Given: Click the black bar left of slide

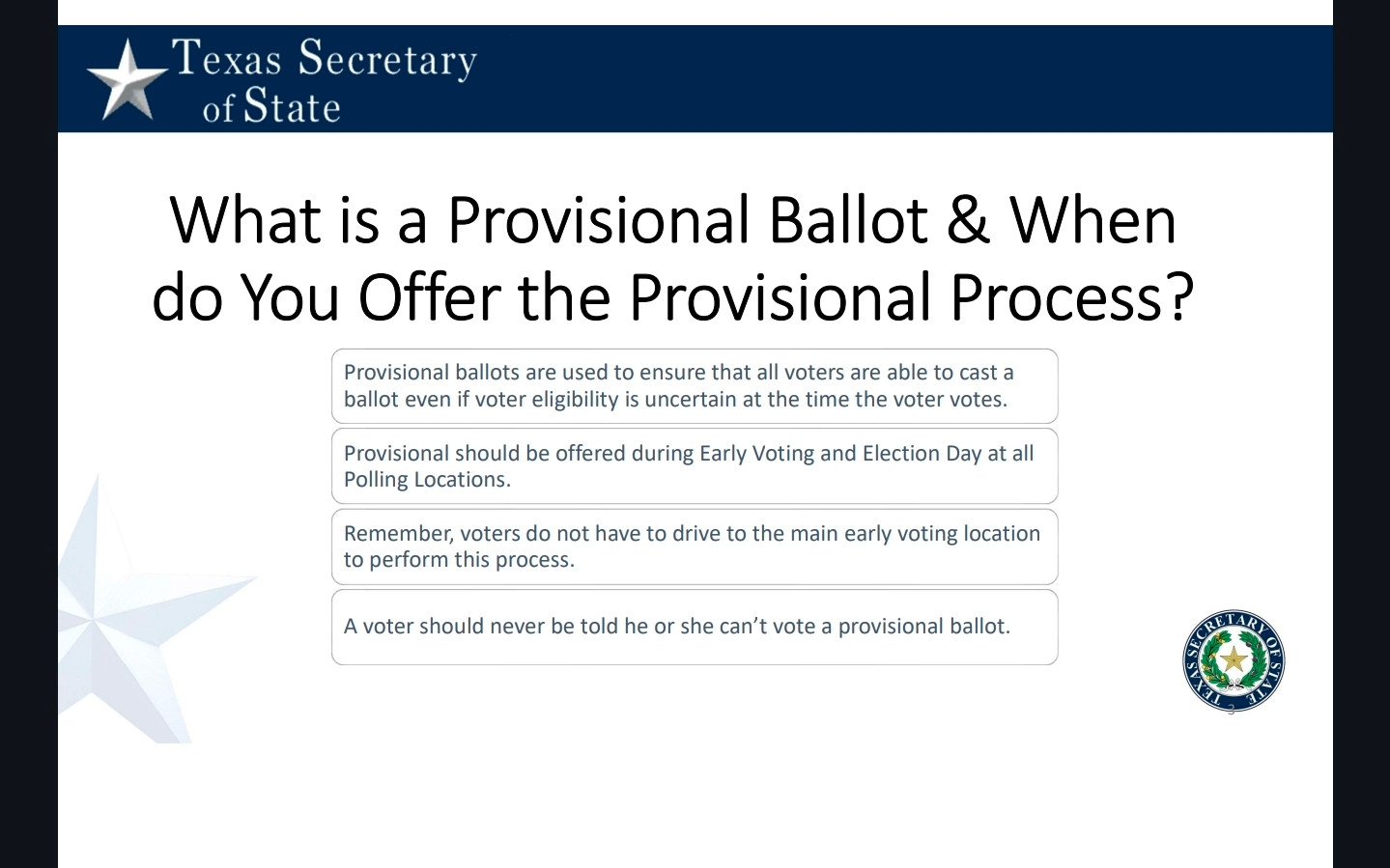Looking at the screenshot, I should pos(28,434).
